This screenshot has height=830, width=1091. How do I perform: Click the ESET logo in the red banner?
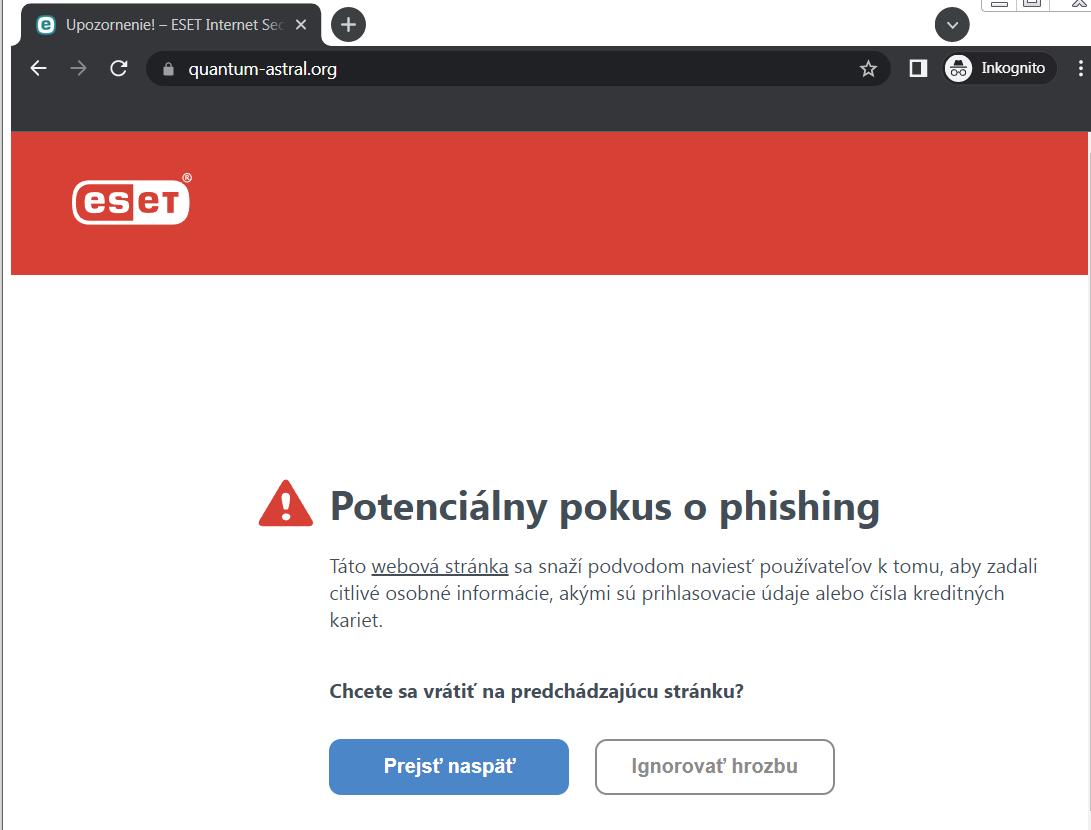(x=131, y=201)
